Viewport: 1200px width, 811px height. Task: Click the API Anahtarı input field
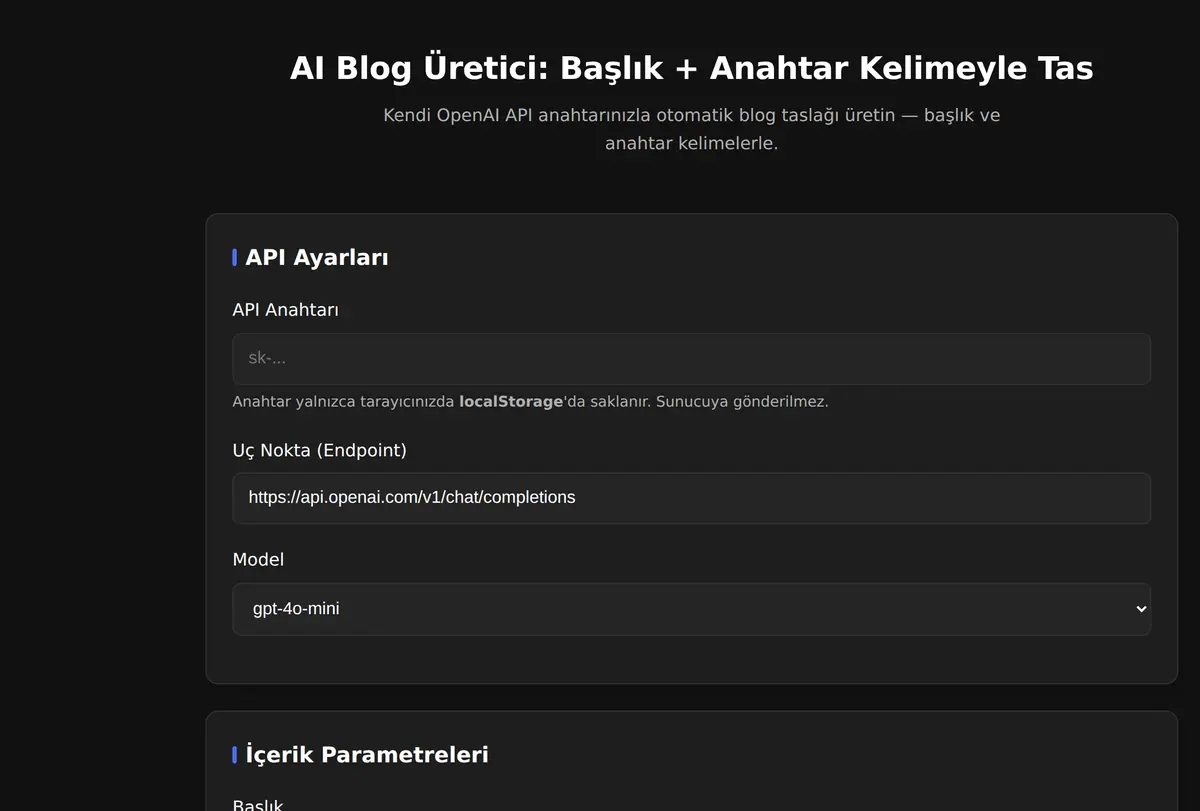click(691, 359)
